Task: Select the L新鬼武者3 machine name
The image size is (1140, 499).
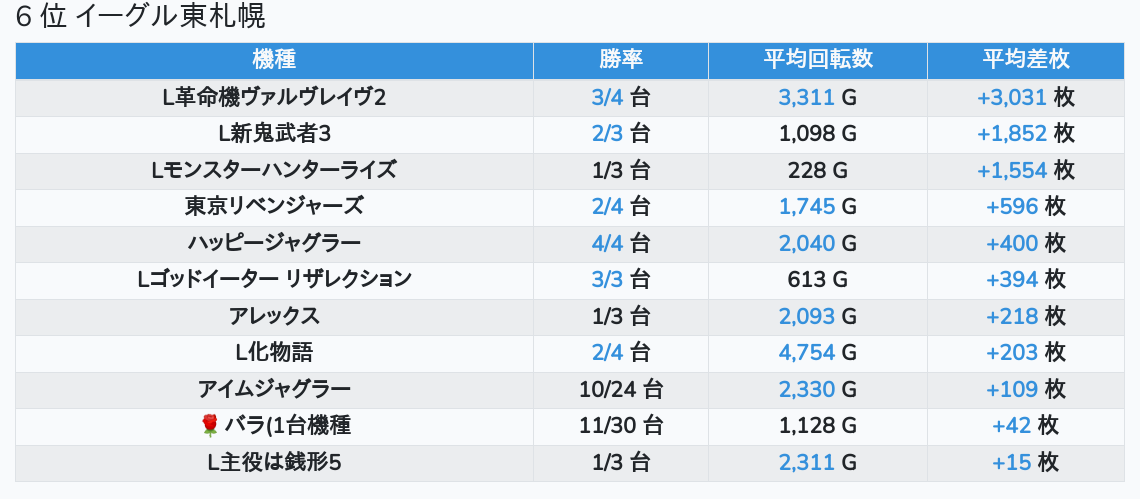Action: (x=274, y=133)
